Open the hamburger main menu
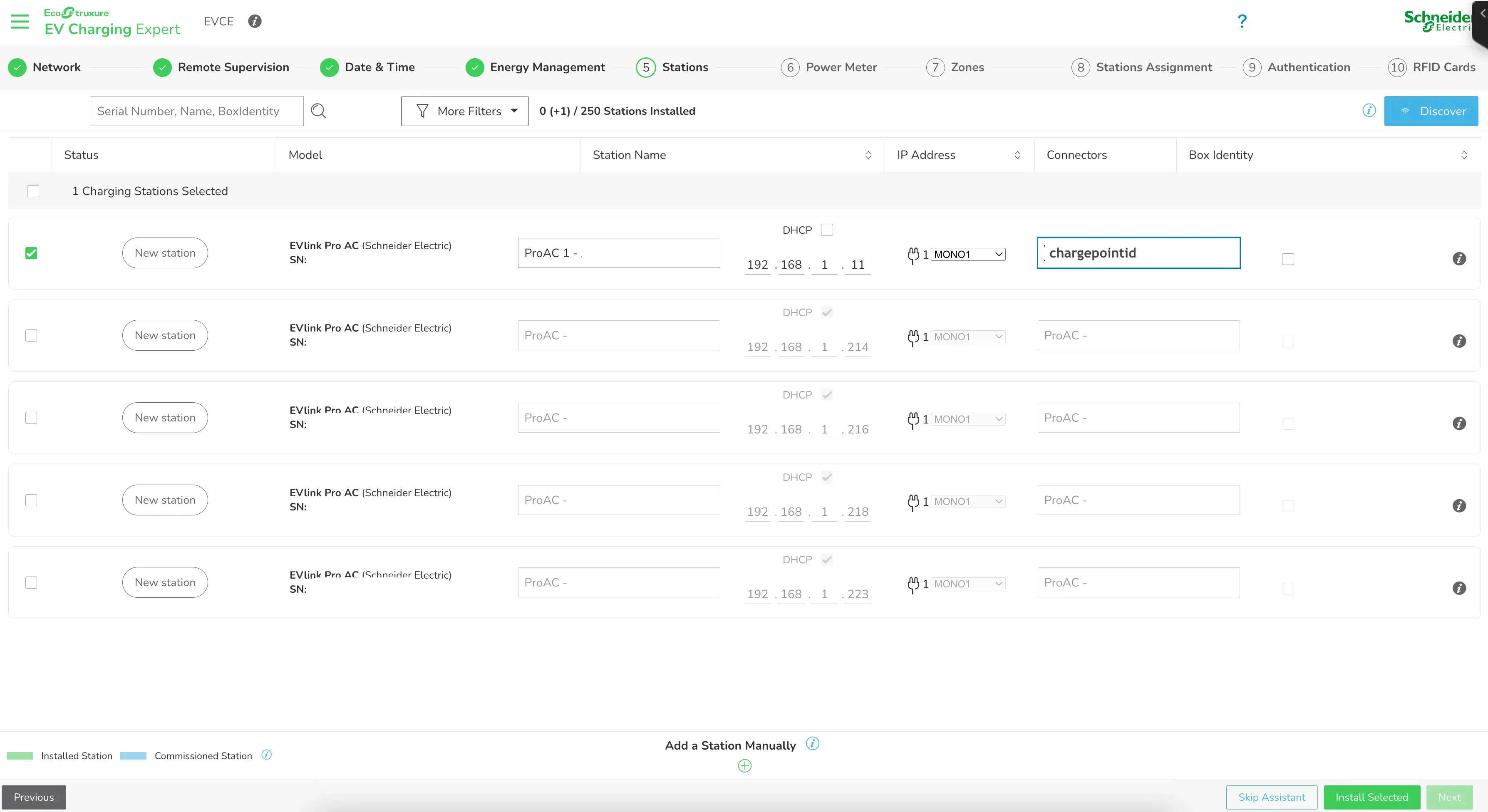The width and height of the screenshot is (1488, 812). [20, 21]
